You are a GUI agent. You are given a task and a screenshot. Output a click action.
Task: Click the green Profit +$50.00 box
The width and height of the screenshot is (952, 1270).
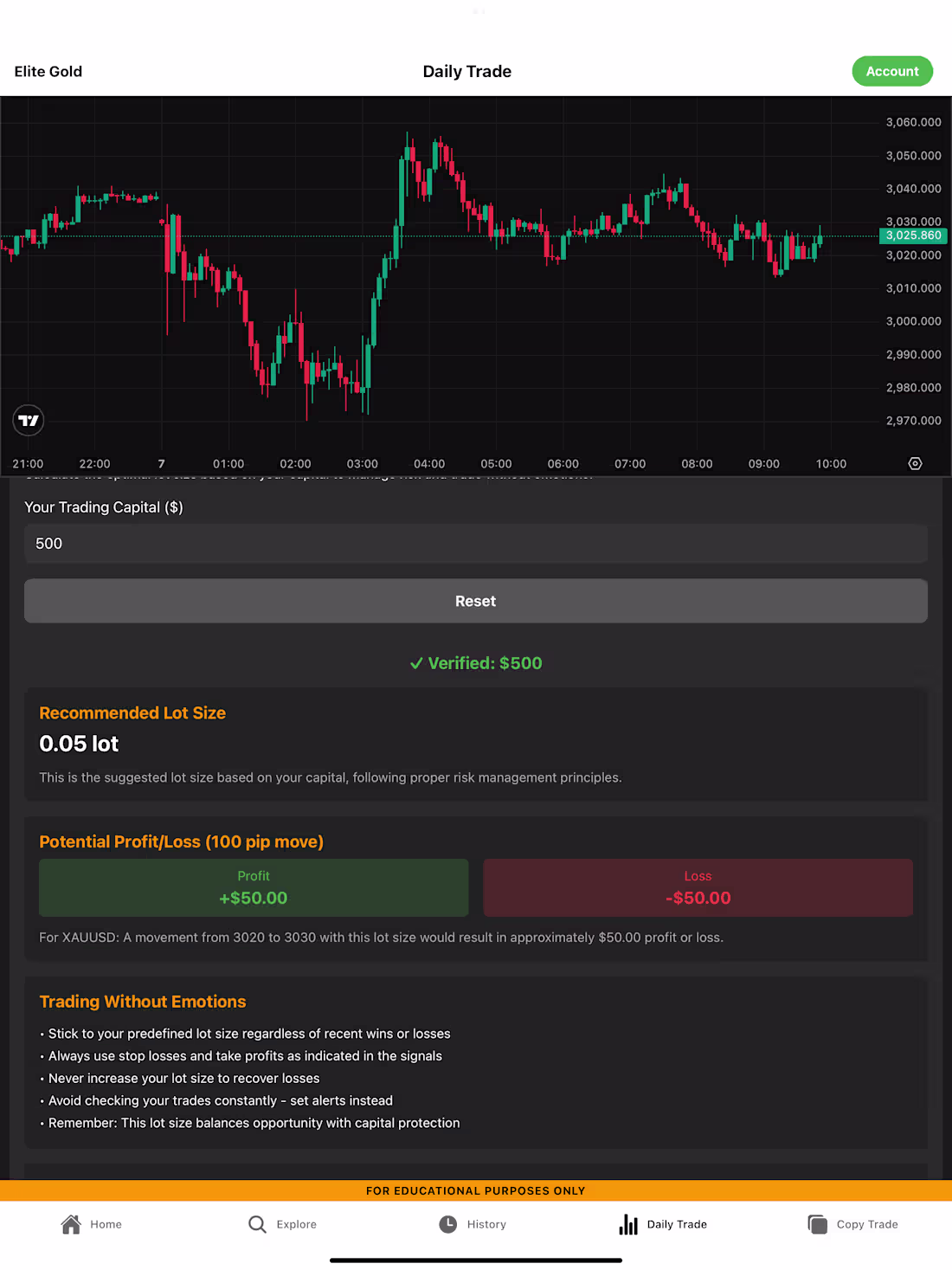point(254,887)
